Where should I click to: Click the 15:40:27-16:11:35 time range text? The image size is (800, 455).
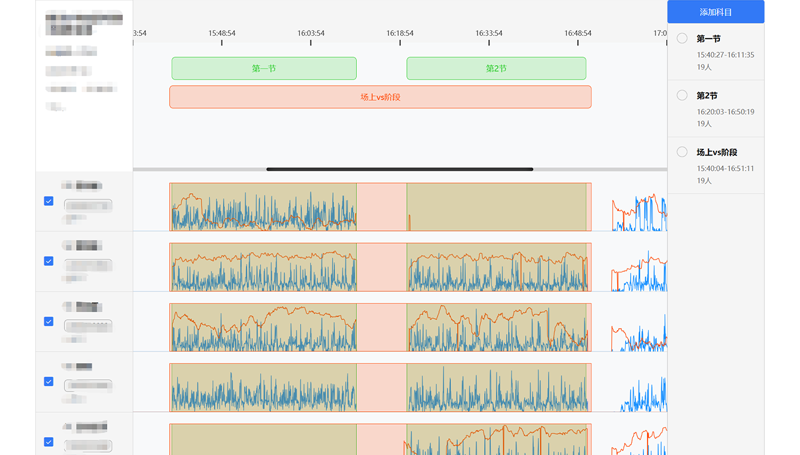(x=725, y=55)
